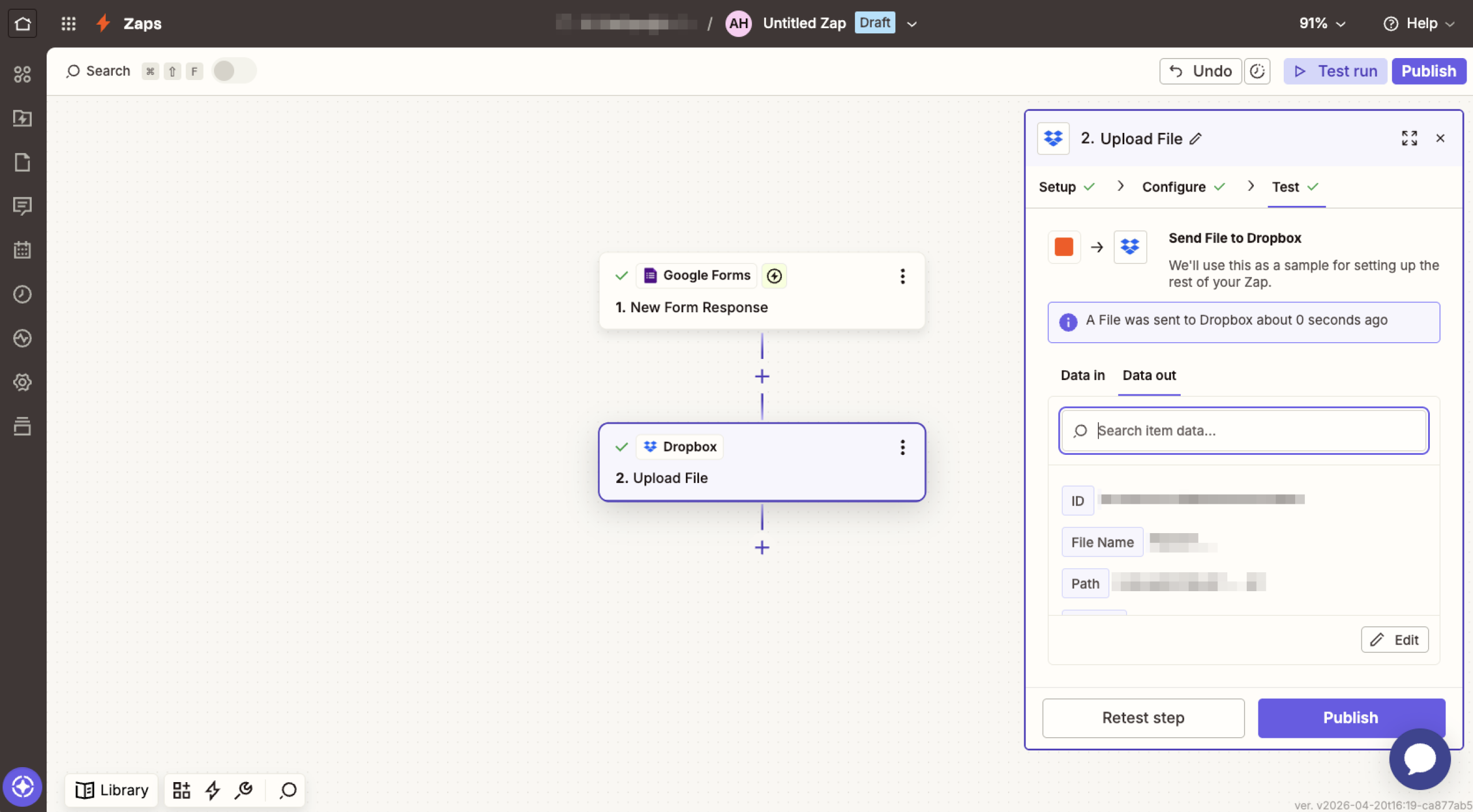Open the comments panel in the sidebar
This screenshot has height=812, width=1473.
(22, 206)
